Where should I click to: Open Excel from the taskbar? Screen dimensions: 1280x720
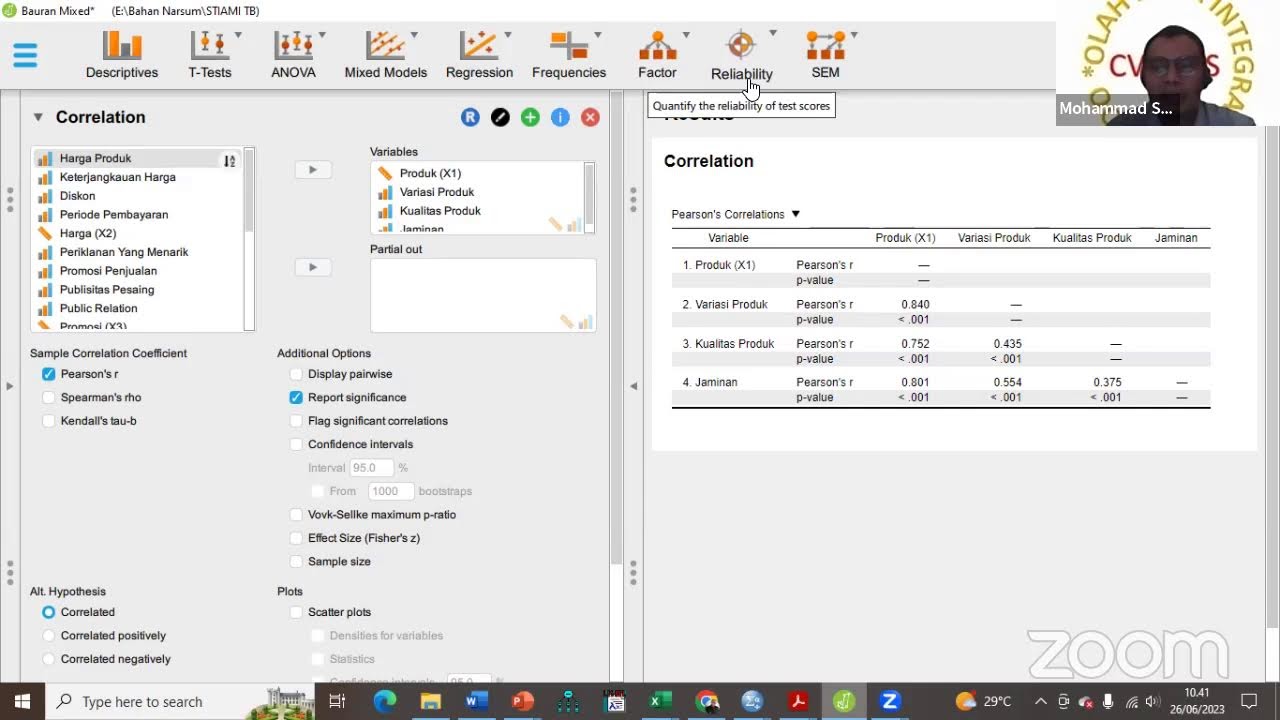661,701
